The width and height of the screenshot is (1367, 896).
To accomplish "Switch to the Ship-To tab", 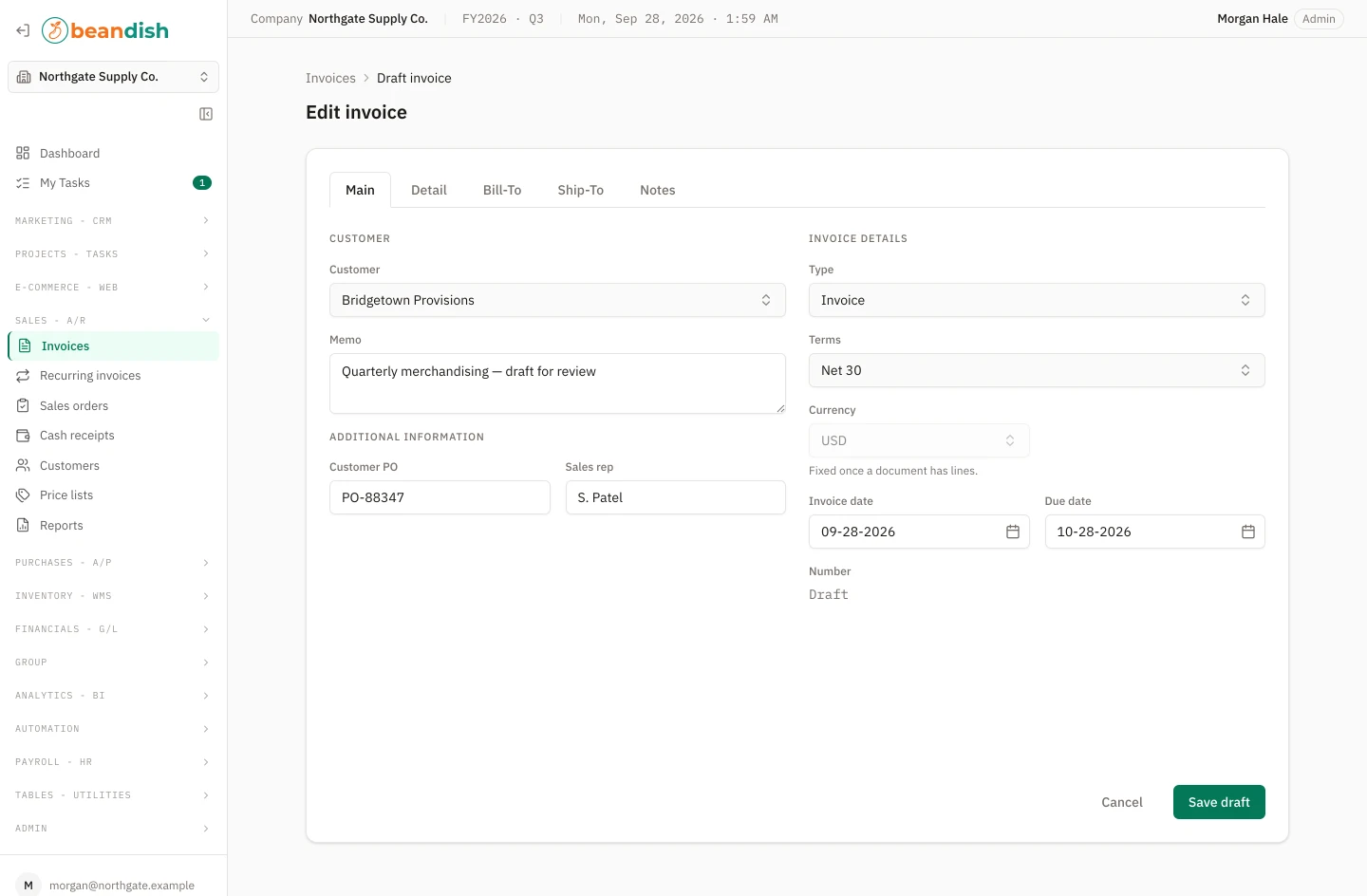I will [581, 190].
